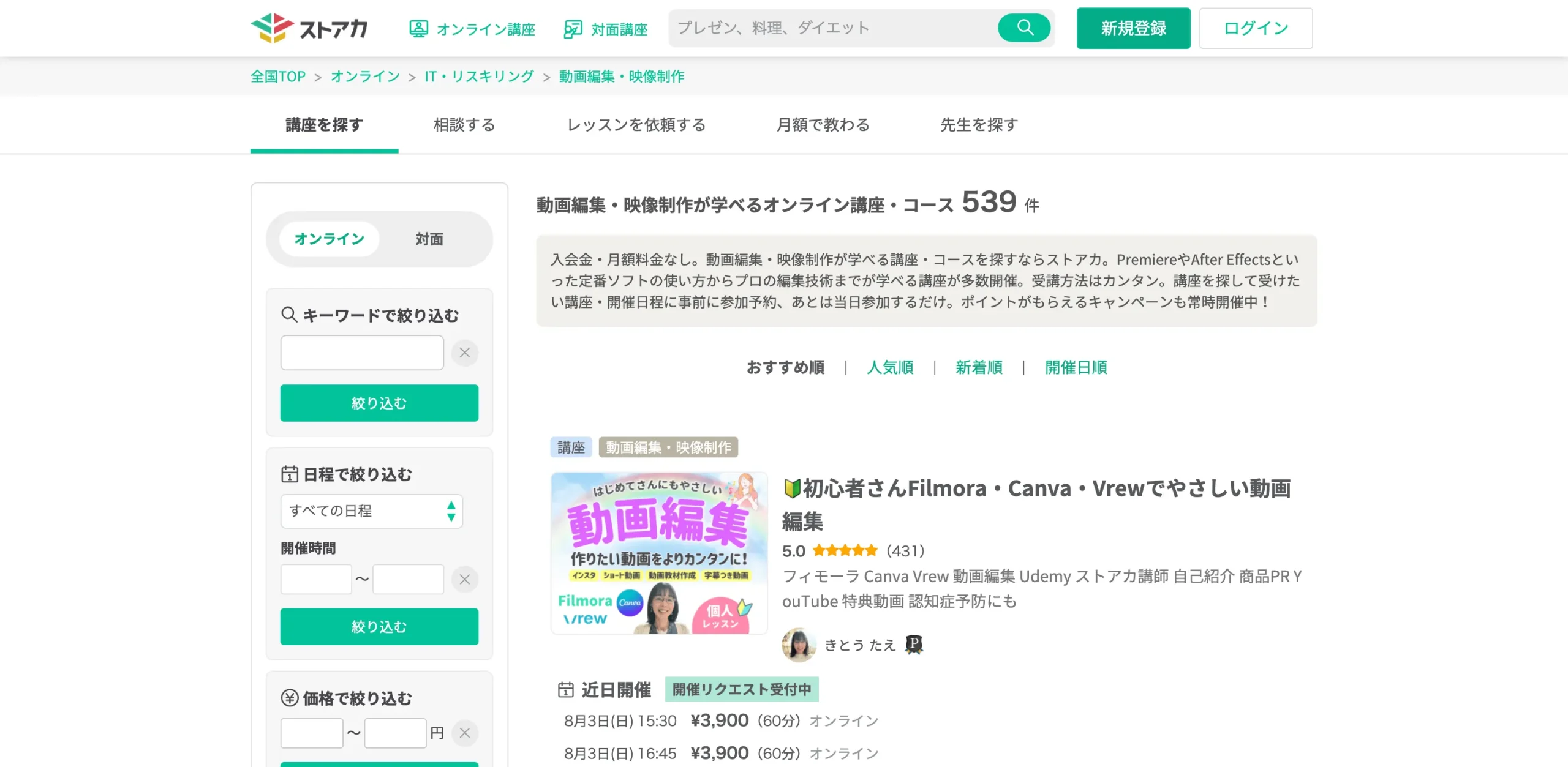Click the 新規登録 button
Viewport: 1568px width, 767px height.
click(x=1134, y=28)
